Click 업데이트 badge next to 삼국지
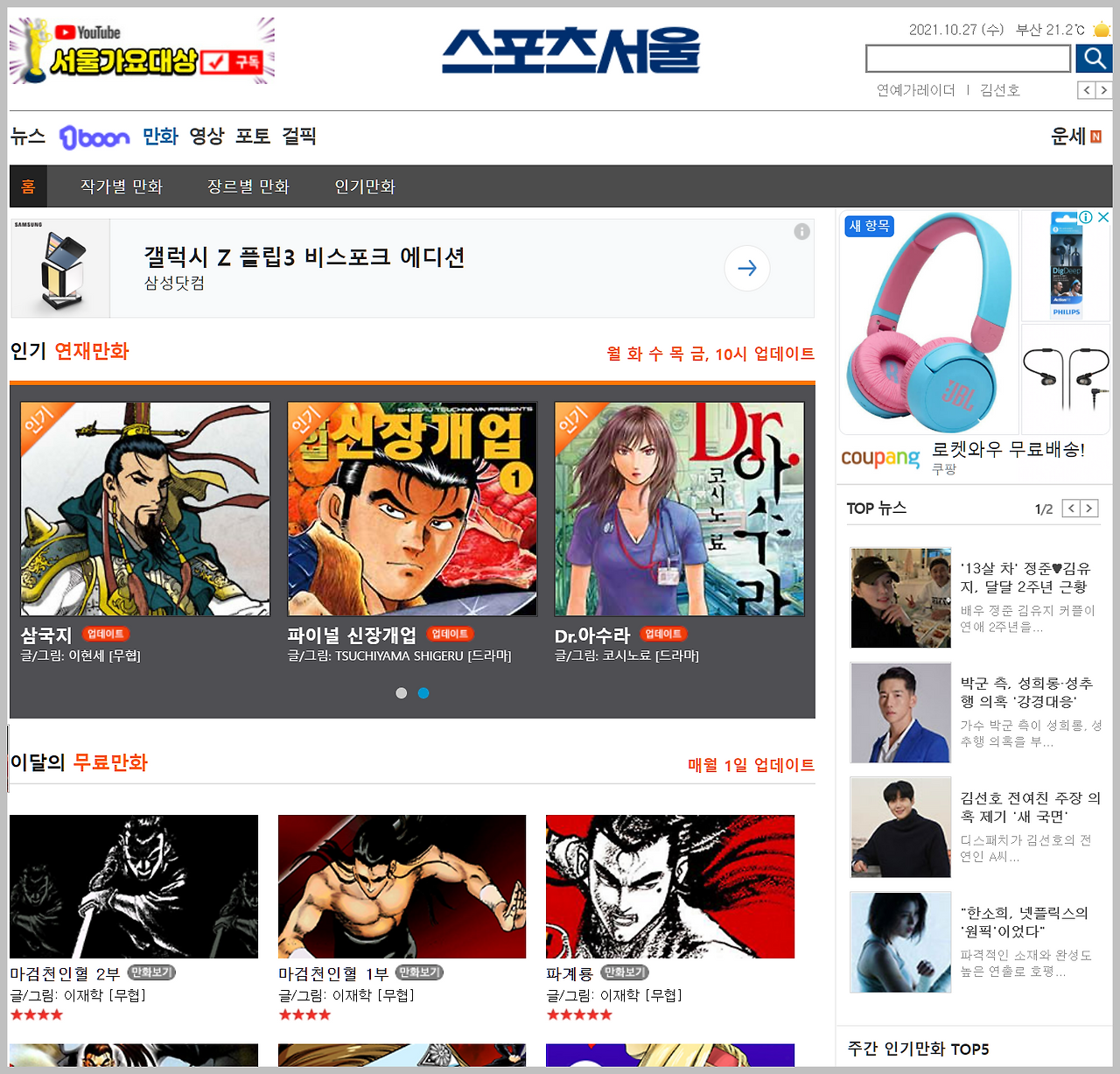The width and height of the screenshot is (1120, 1074). (106, 634)
